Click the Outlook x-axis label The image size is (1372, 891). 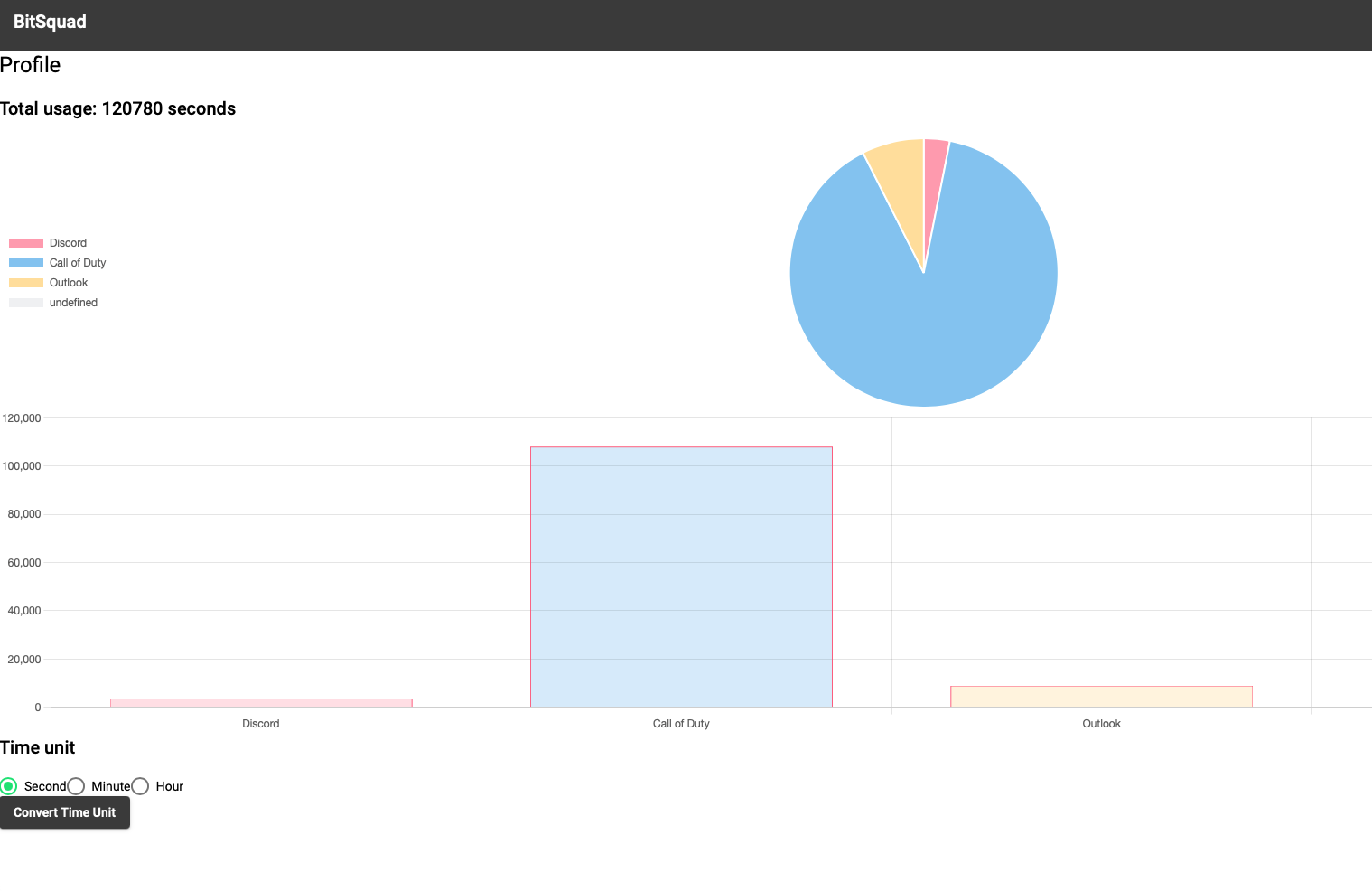[1101, 724]
